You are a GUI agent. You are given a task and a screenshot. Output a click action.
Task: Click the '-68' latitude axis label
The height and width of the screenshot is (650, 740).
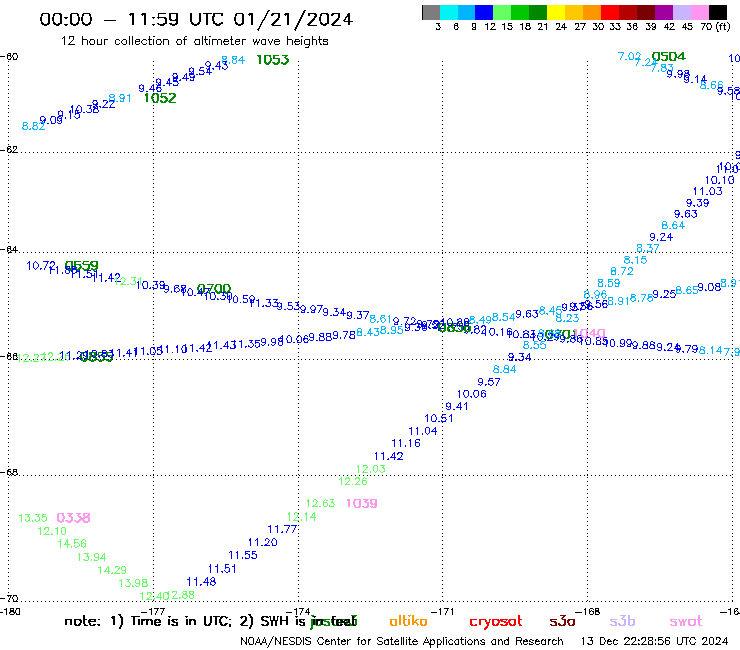pos(9,472)
